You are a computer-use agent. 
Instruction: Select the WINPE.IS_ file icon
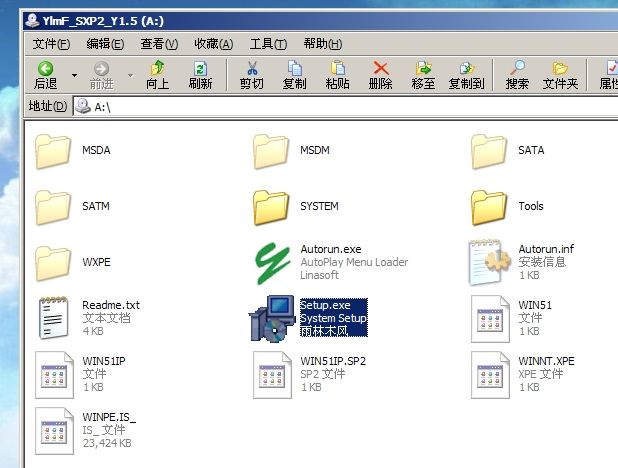[x=54, y=431]
